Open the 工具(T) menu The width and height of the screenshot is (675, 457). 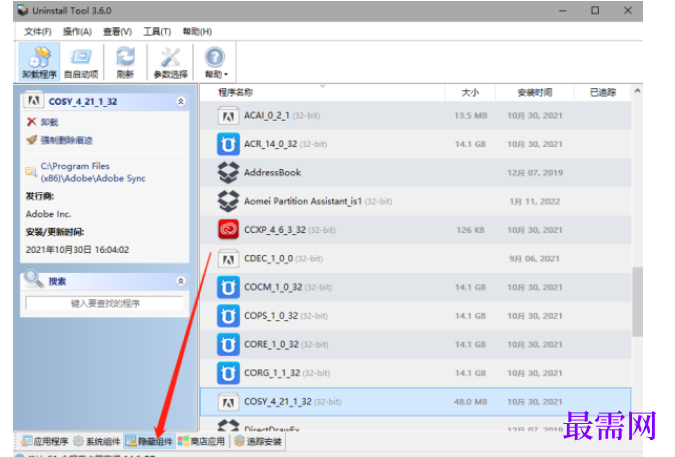pyautogui.click(x=157, y=31)
